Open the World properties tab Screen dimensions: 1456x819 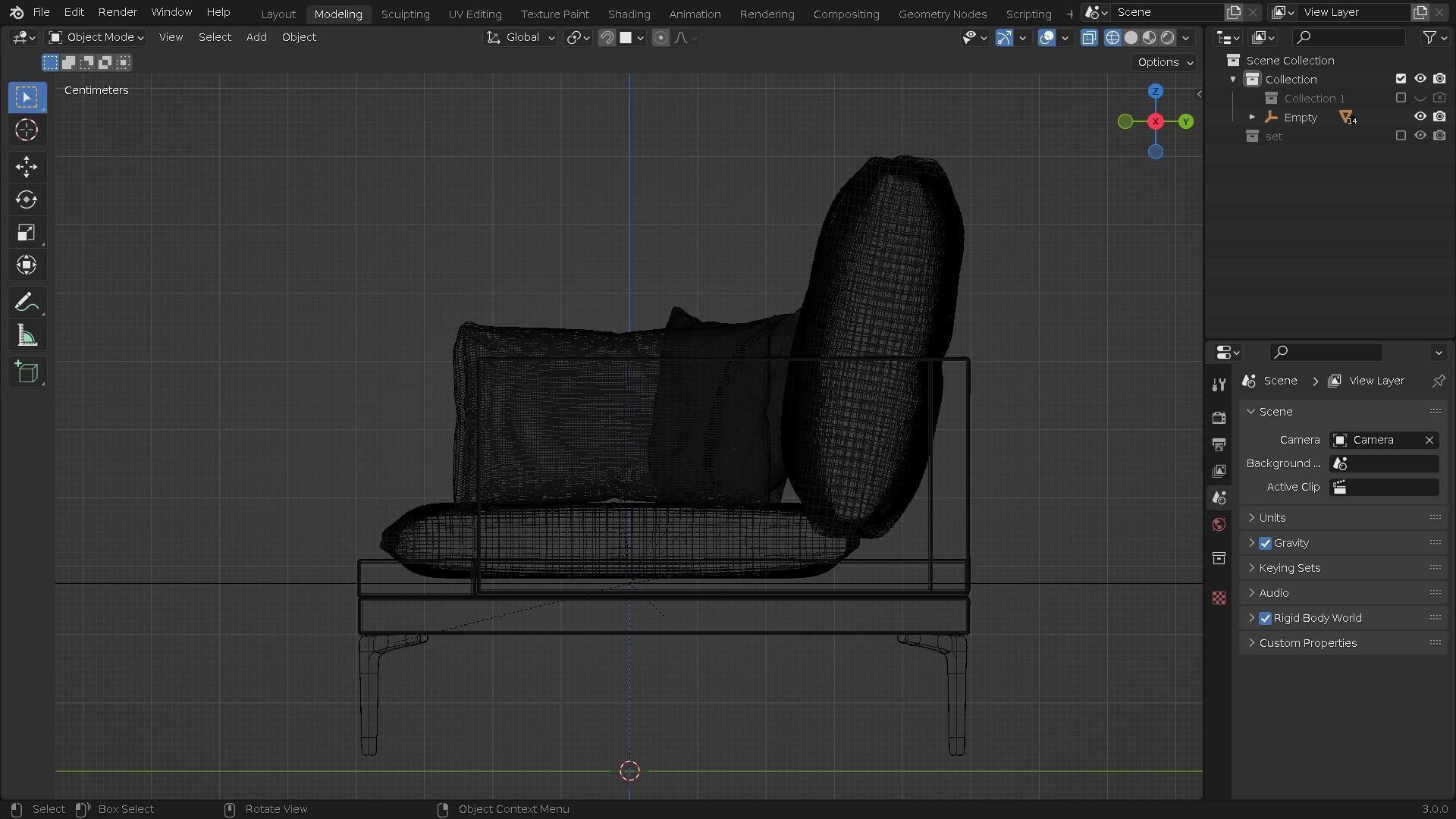tap(1219, 524)
